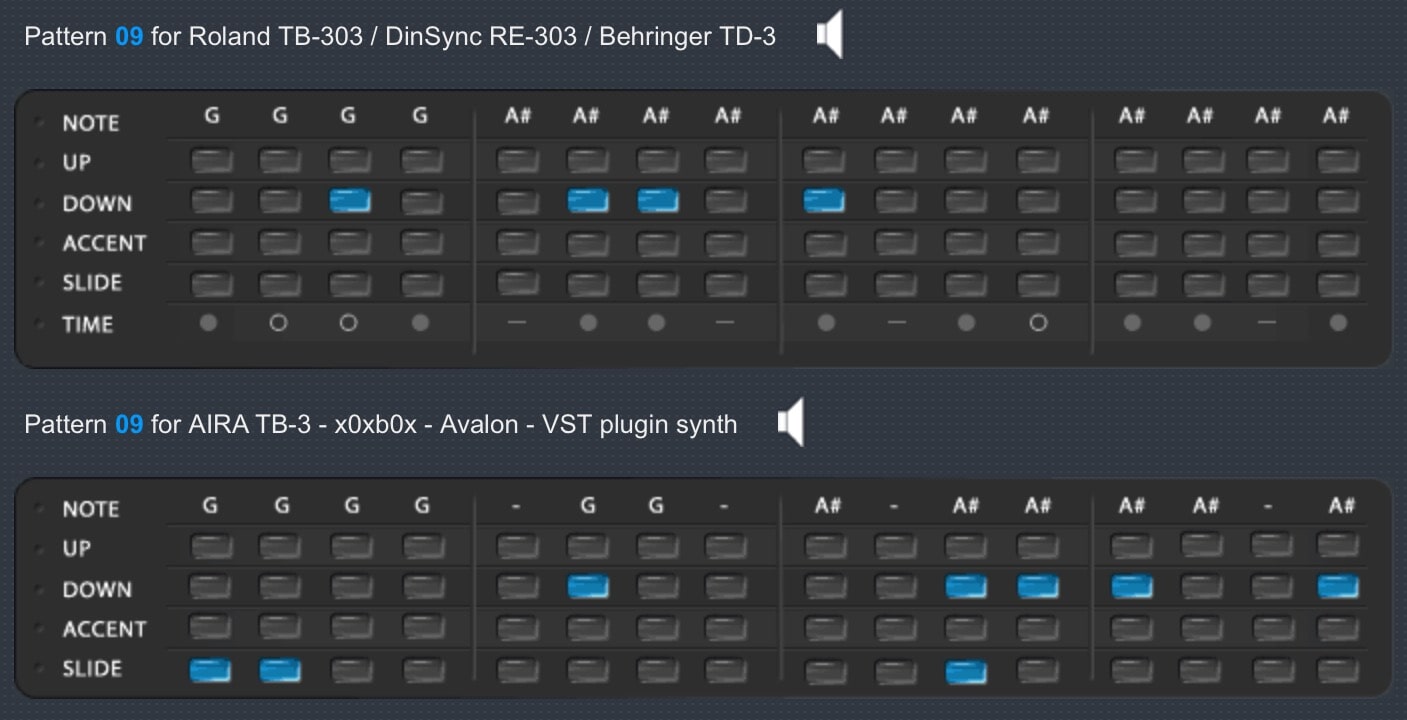Click the rest dash at step 5 of the TB-3 NOTE row
The width and height of the screenshot is (1407, 720).
tap(516, 507)
